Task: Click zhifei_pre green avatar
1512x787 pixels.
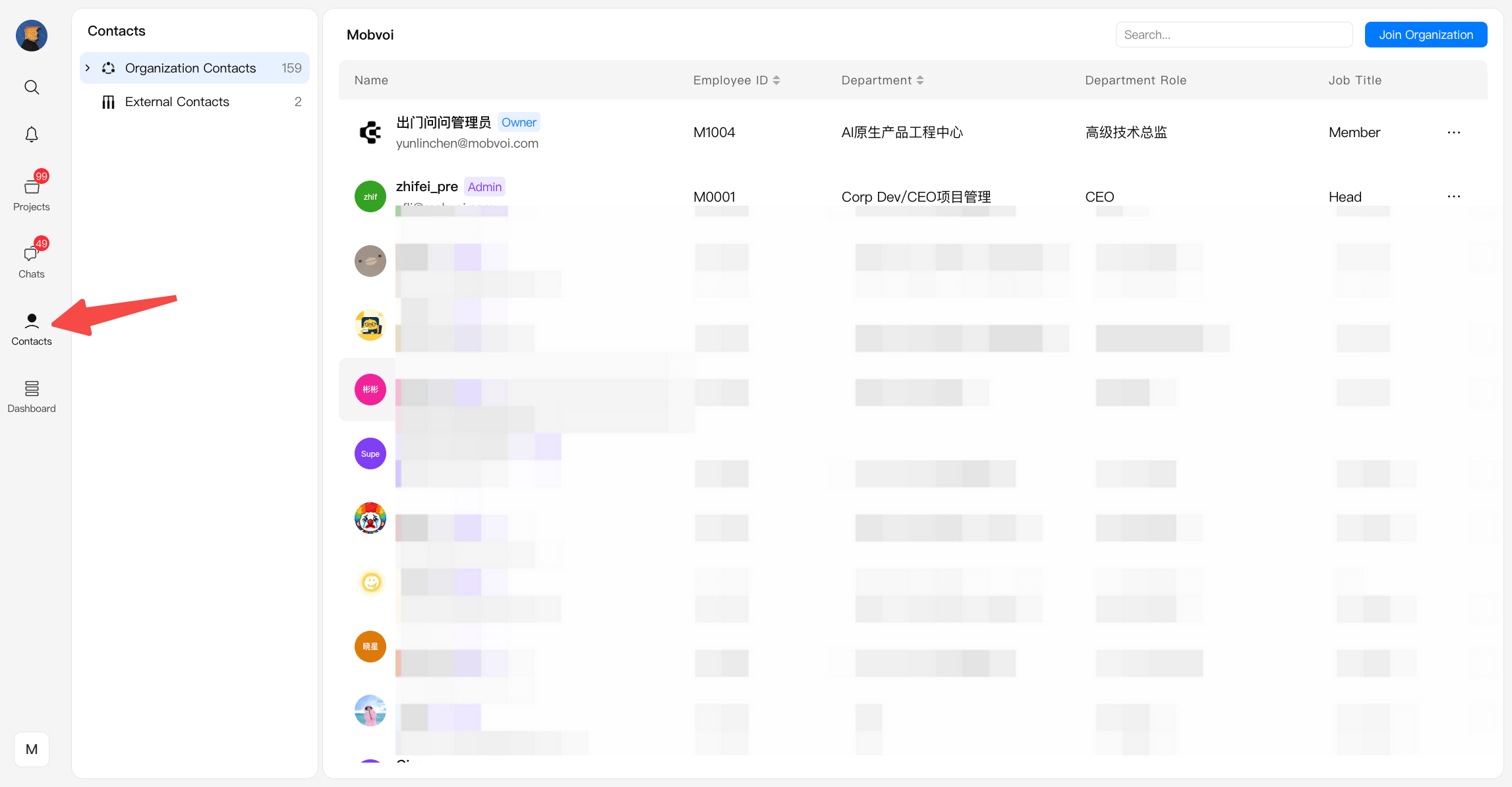Action: 370,196
